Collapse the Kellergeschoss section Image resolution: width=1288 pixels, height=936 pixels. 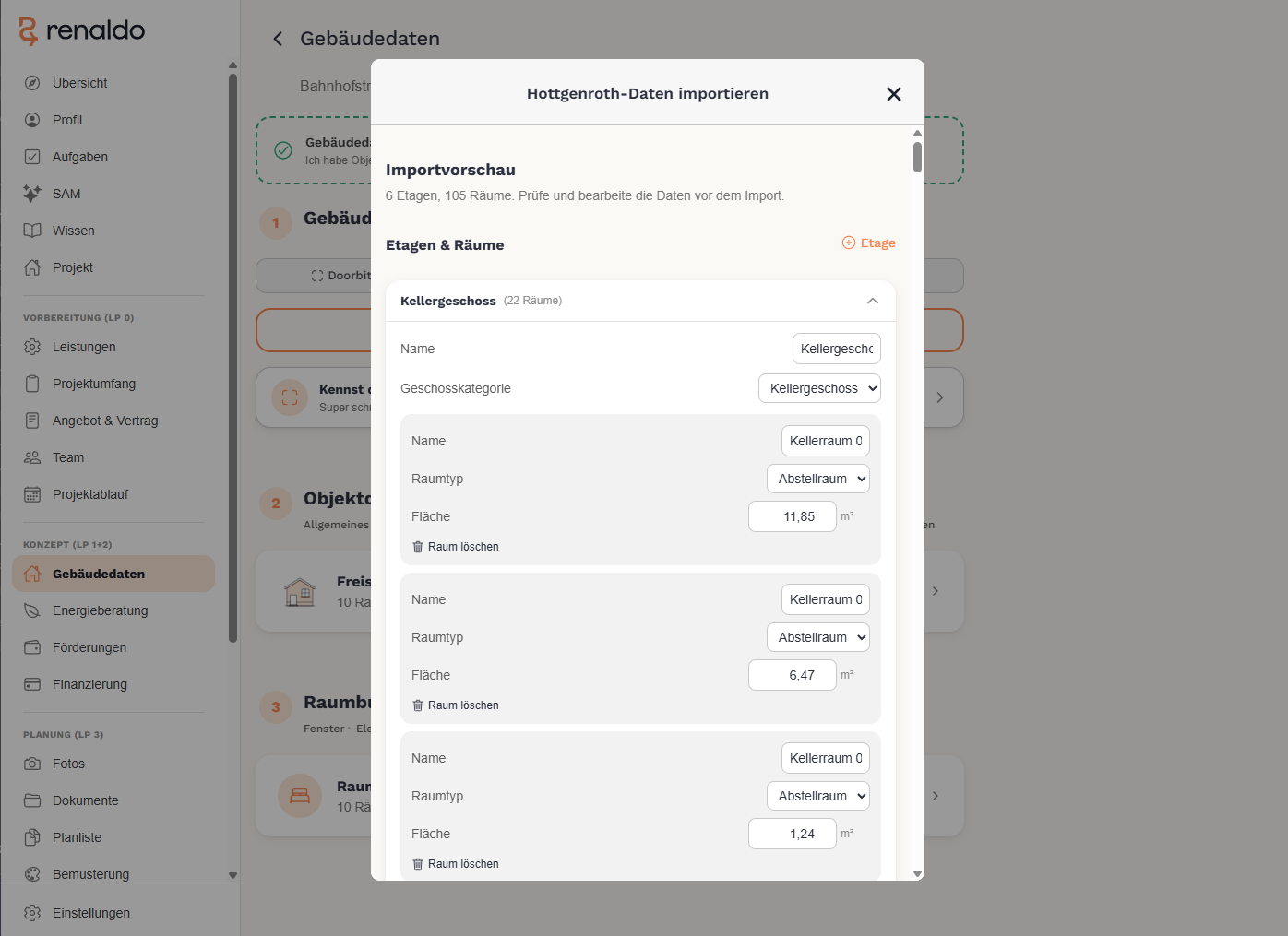click(873, 301)
